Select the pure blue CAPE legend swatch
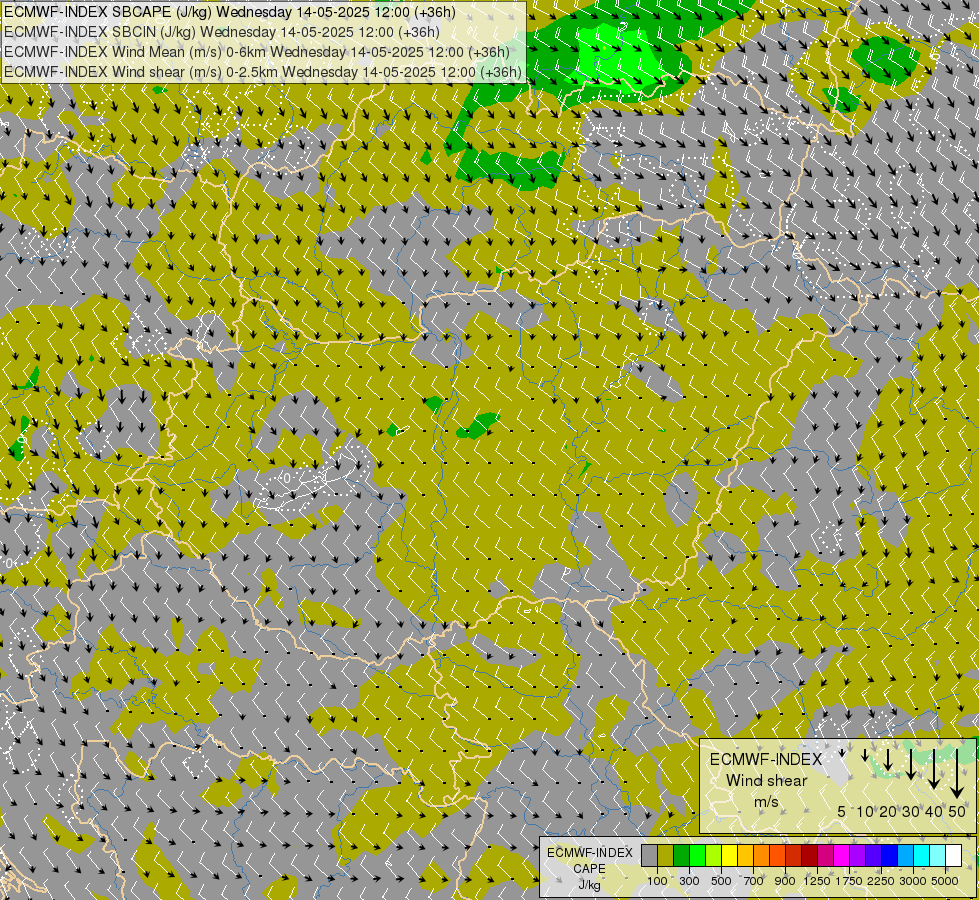 [x=890, y=856]
